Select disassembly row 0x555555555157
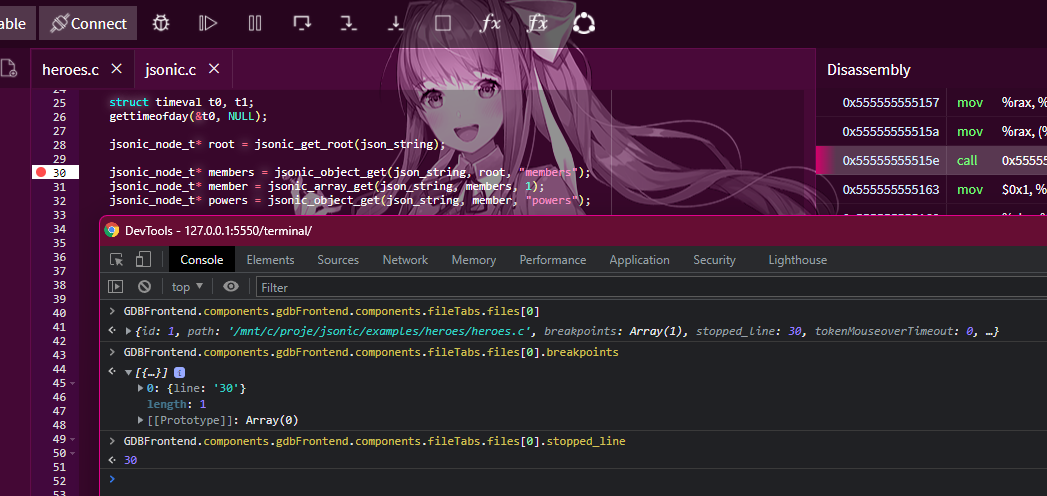This screenshot has width=1047, height=496. click(x=931, y=103)
